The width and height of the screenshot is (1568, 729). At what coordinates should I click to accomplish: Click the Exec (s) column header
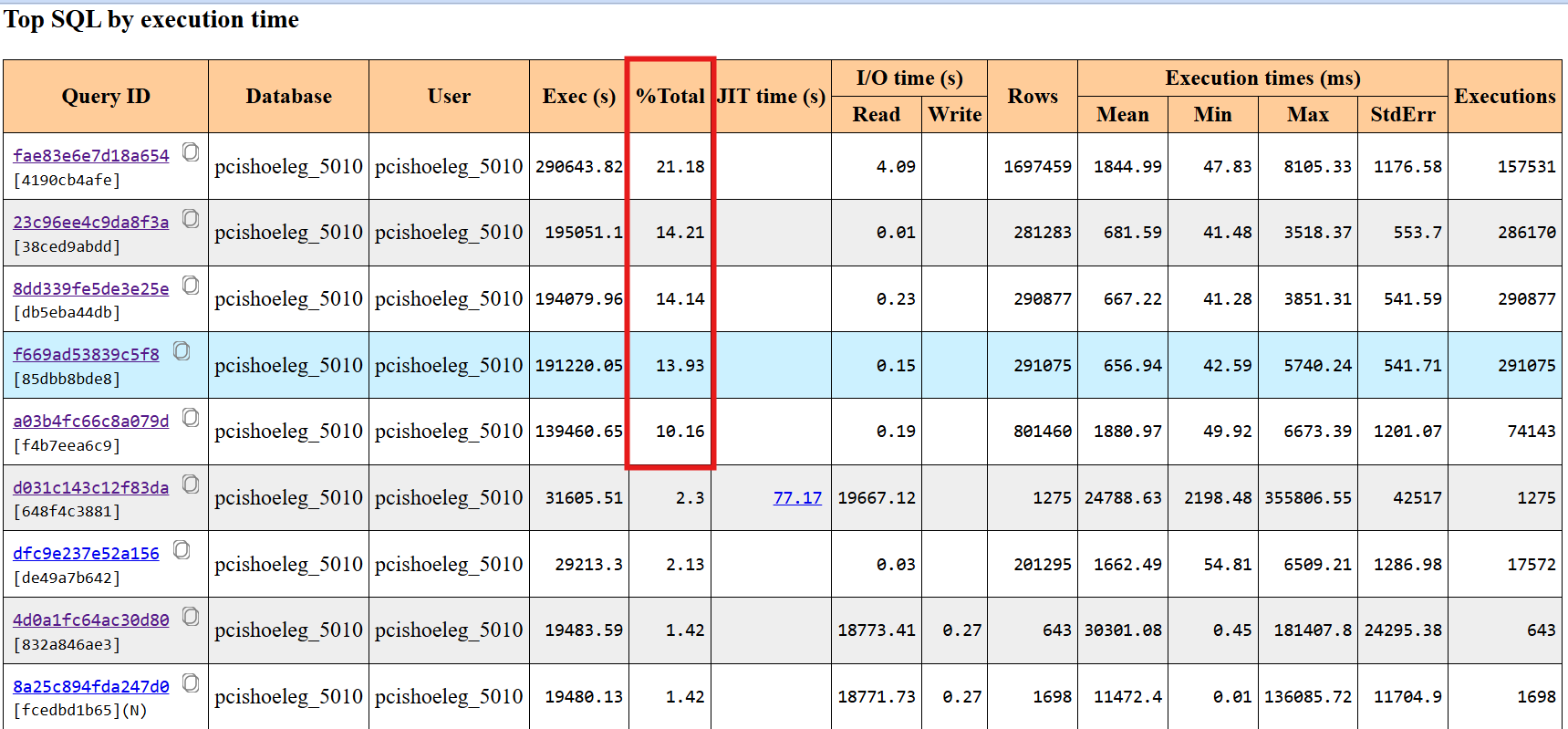tap(578, 97)
